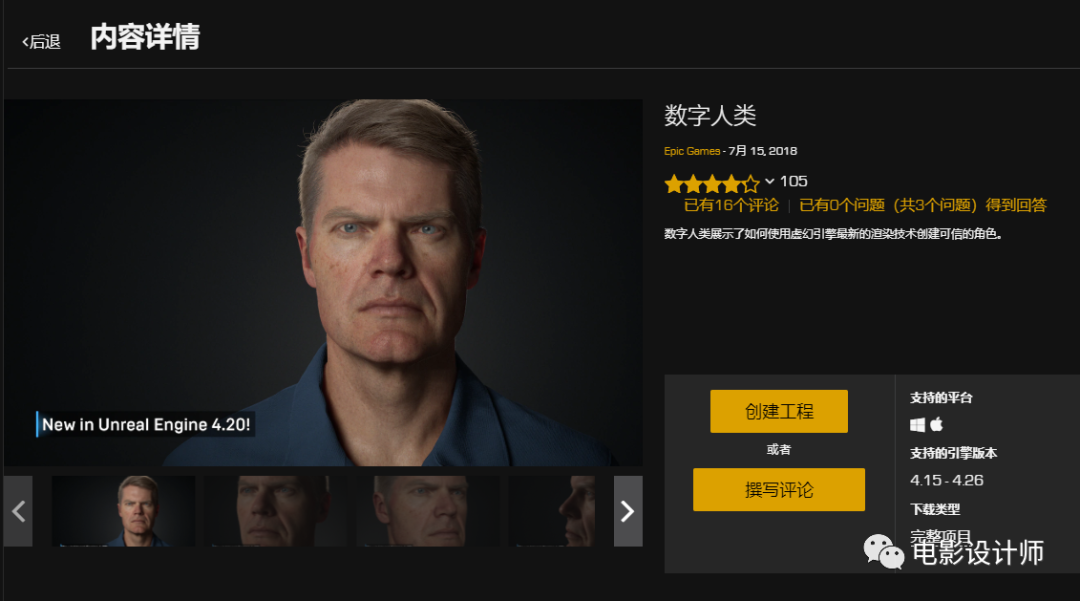Expand the rating breakdown chevron
The height and width of the screenshot is (601, 1080).
[769, 182]
